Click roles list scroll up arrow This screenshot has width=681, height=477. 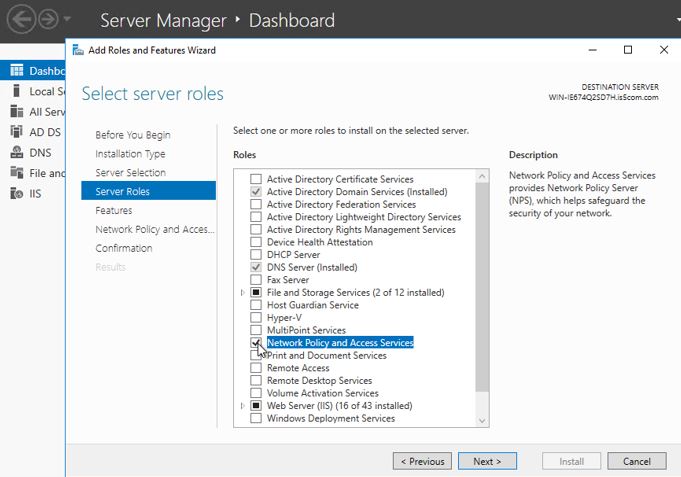(482, 176)
